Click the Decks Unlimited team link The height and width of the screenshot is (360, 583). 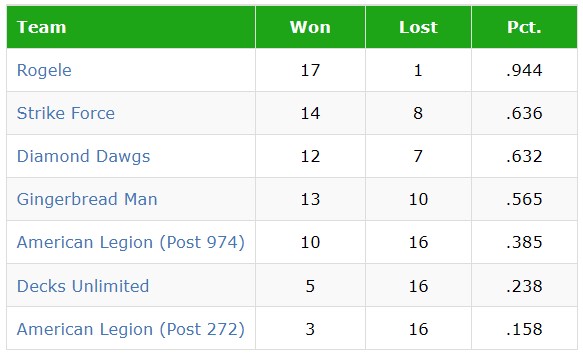[83, 286]
